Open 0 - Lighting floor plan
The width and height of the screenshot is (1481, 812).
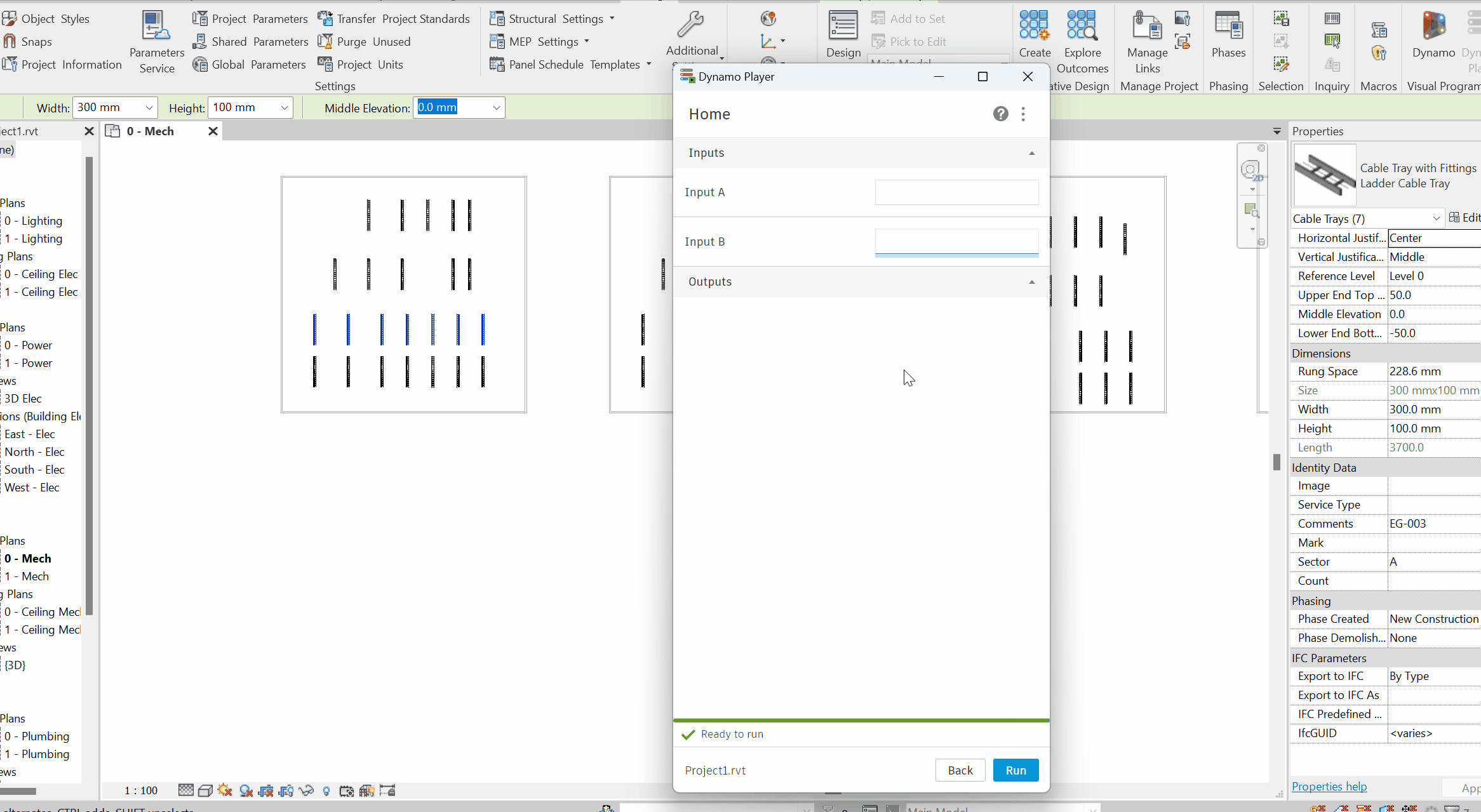tap(33, 221)
